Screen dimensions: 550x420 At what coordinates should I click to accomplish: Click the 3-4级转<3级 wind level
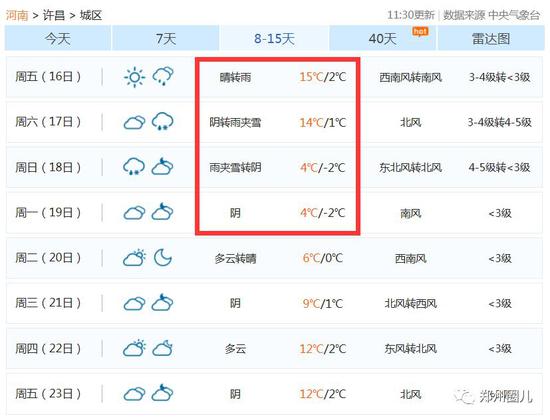pos(499,77)
